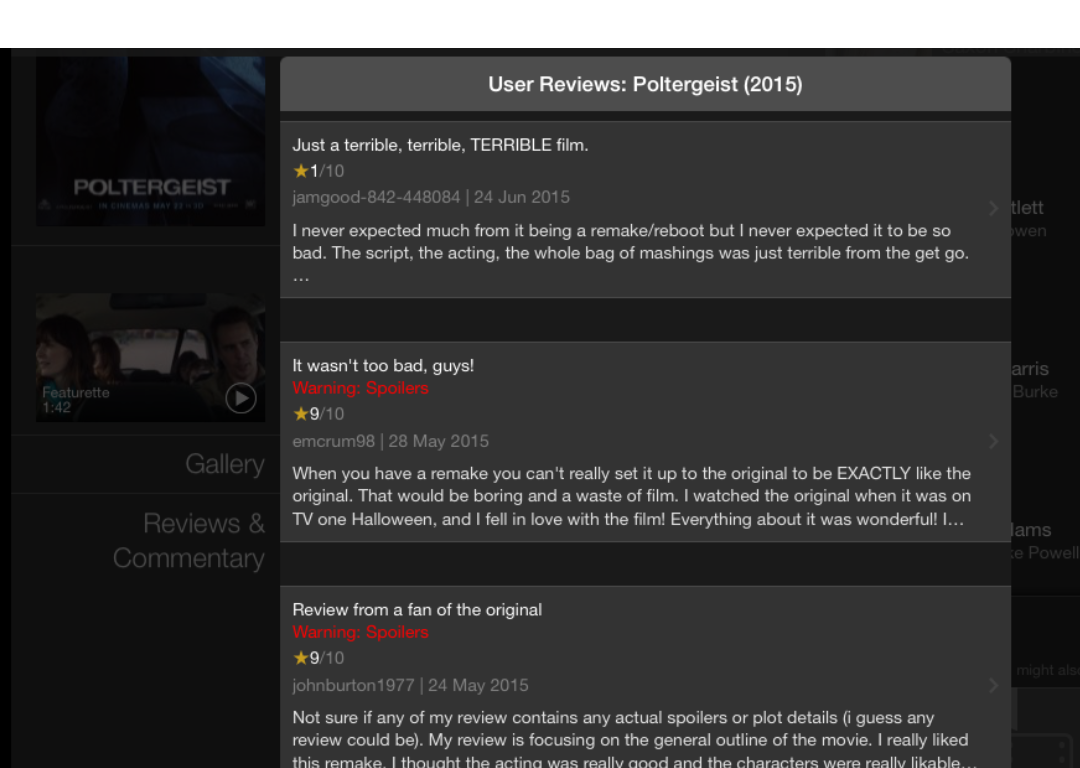Open "Review from a fan of the original"

(417, 610)
